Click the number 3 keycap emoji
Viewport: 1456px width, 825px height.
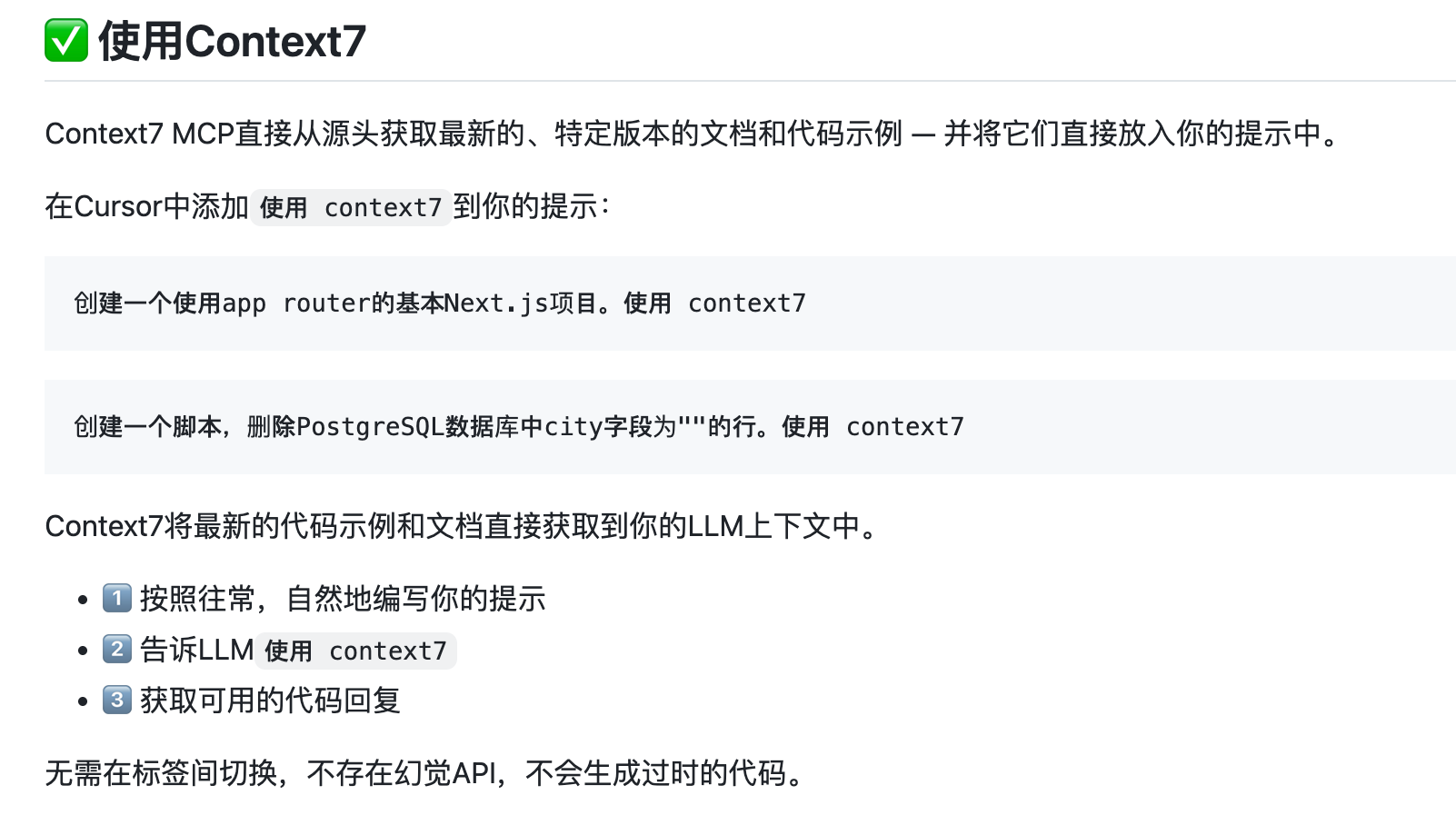tap(116, 701)
